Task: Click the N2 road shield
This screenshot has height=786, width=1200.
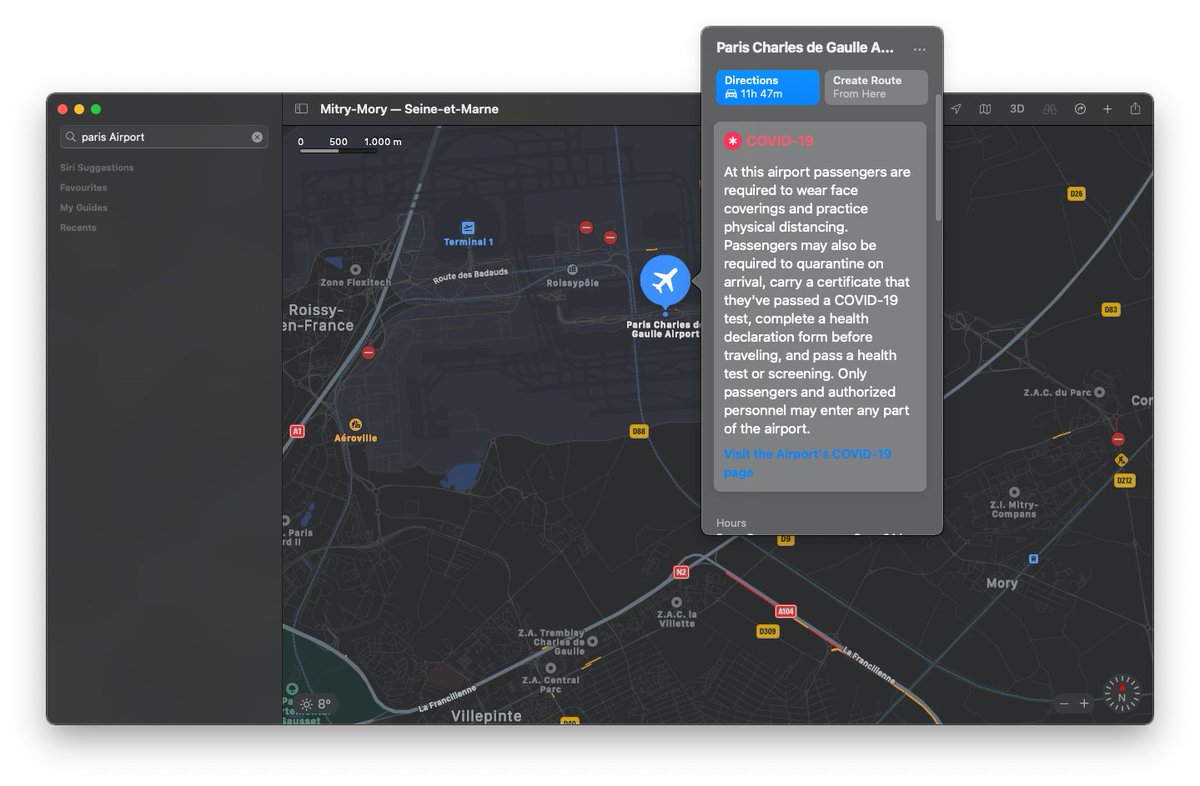Action: click(681, 572)
